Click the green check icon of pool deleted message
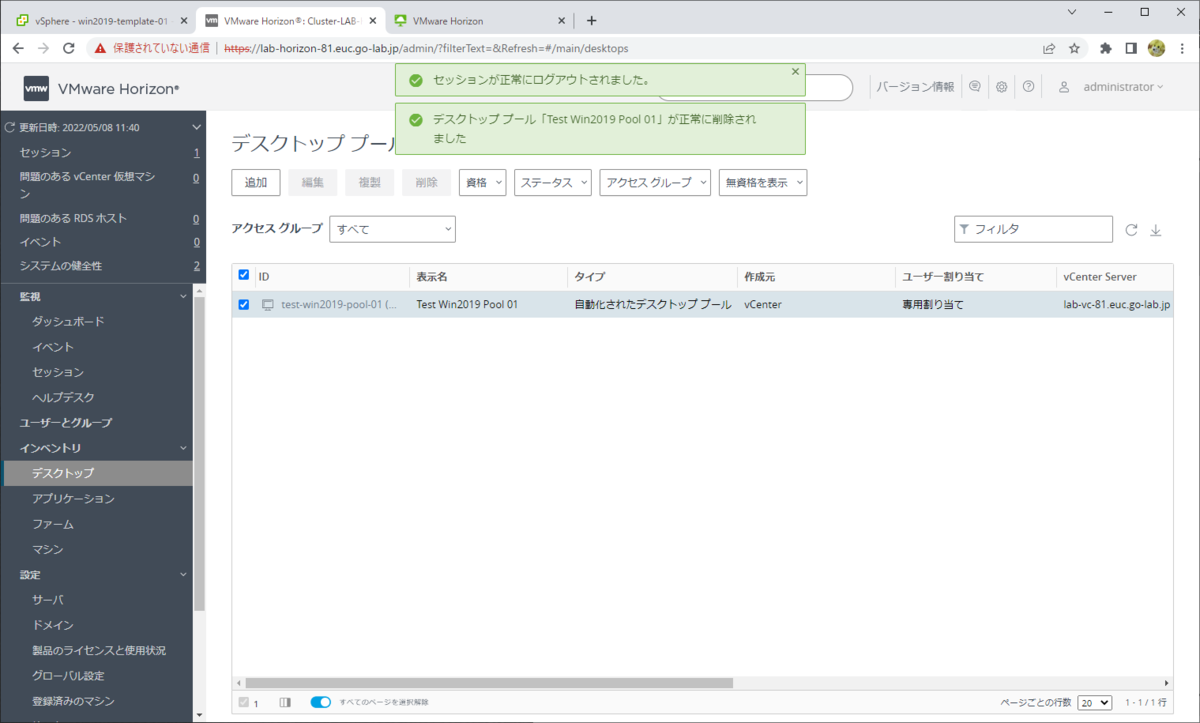1200x723 pixels. (416, 120)
